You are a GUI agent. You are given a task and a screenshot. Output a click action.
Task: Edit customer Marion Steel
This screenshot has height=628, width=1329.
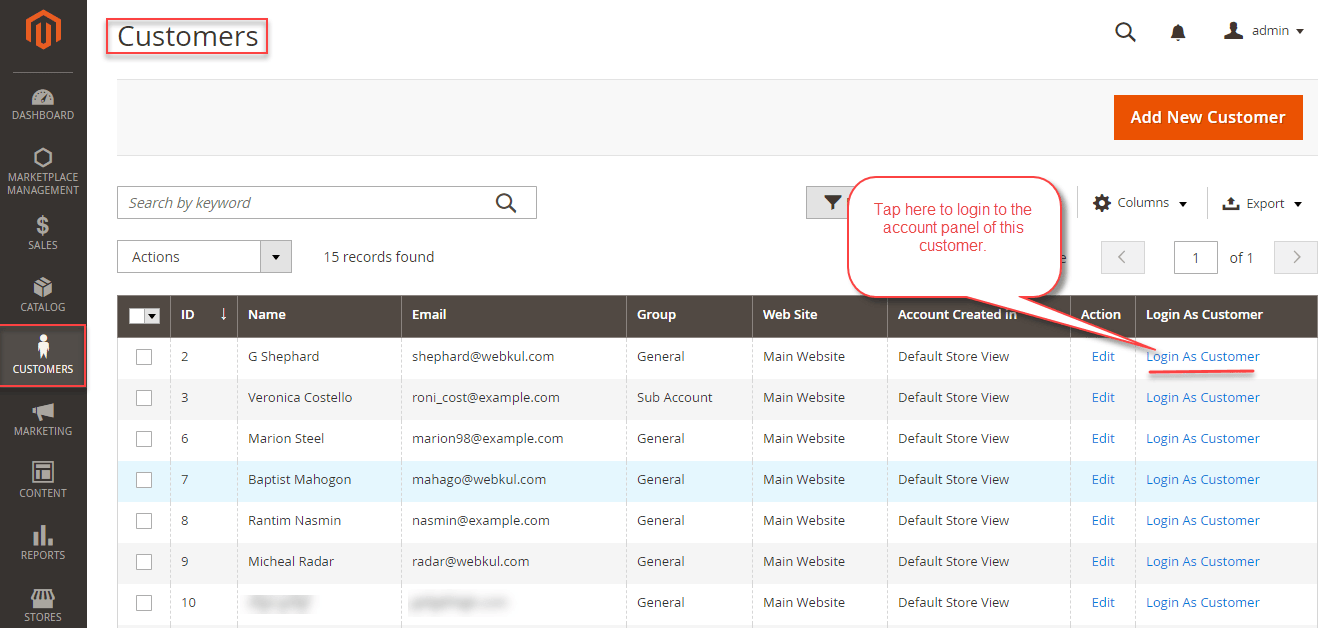point(1103,438)
